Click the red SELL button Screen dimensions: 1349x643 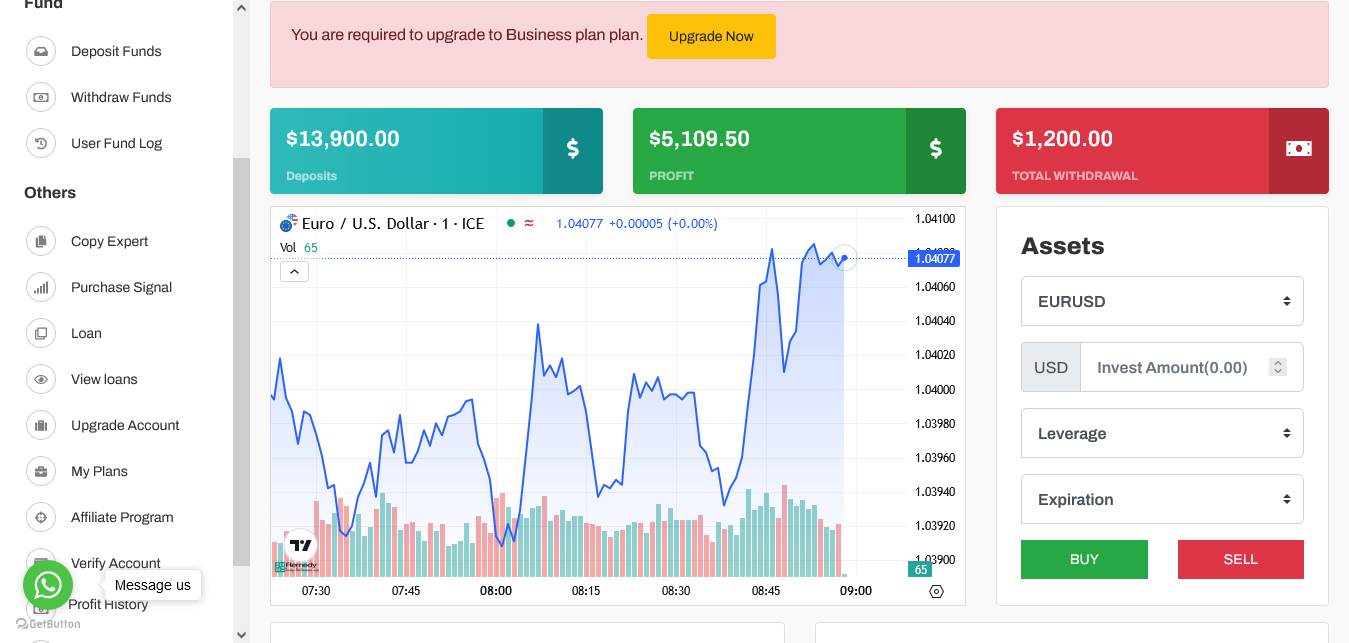pos(1241,559)
